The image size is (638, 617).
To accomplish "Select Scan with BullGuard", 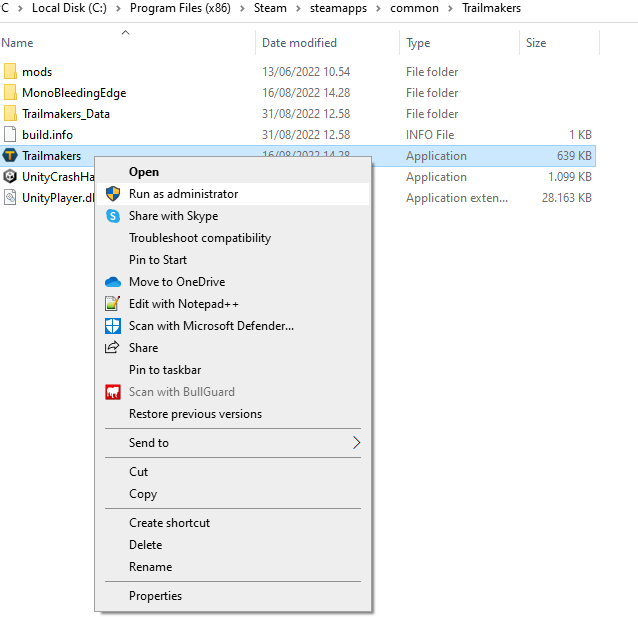I will (233, 392).
